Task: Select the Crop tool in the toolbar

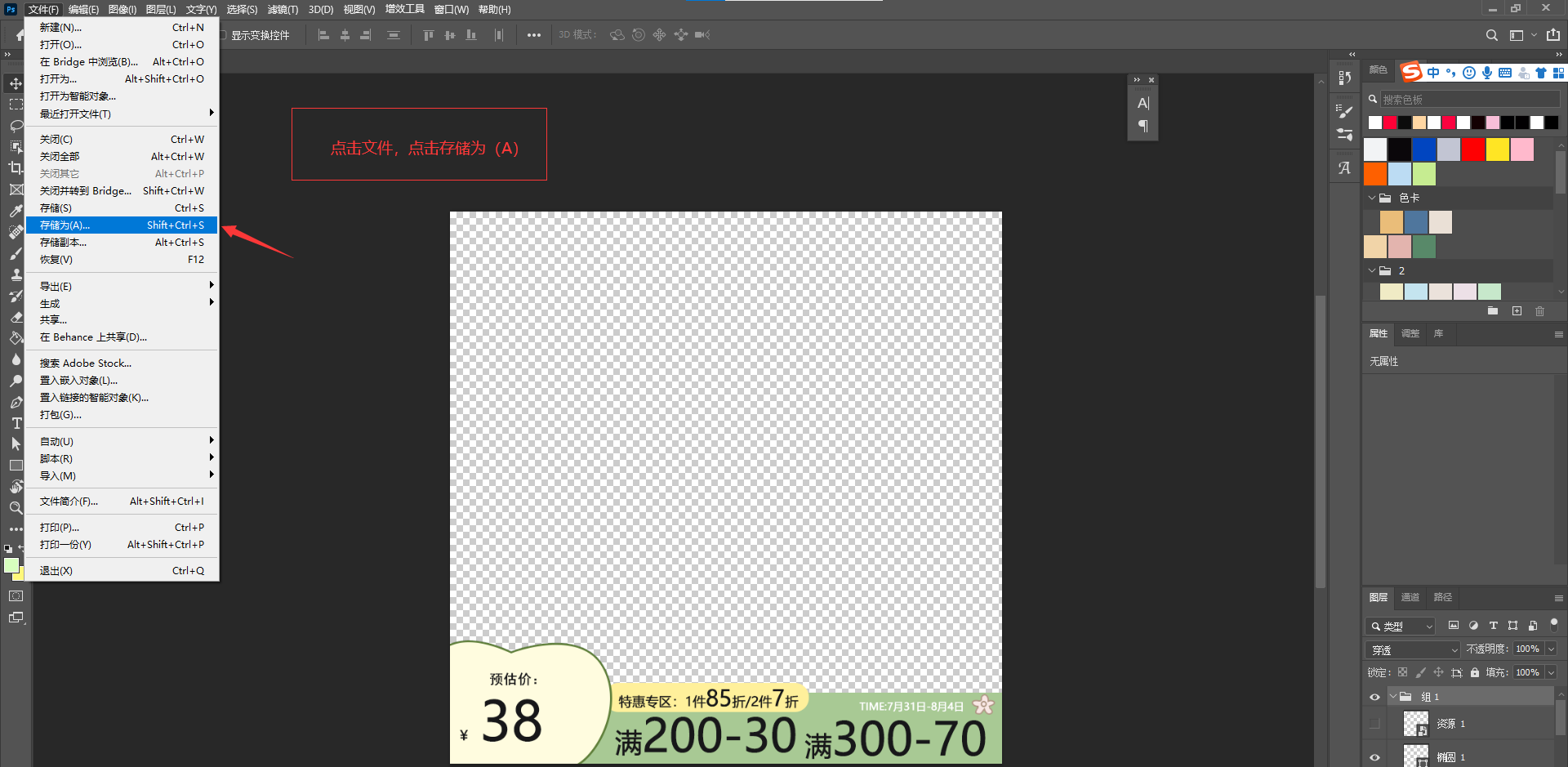Action: tap(16, 168)
